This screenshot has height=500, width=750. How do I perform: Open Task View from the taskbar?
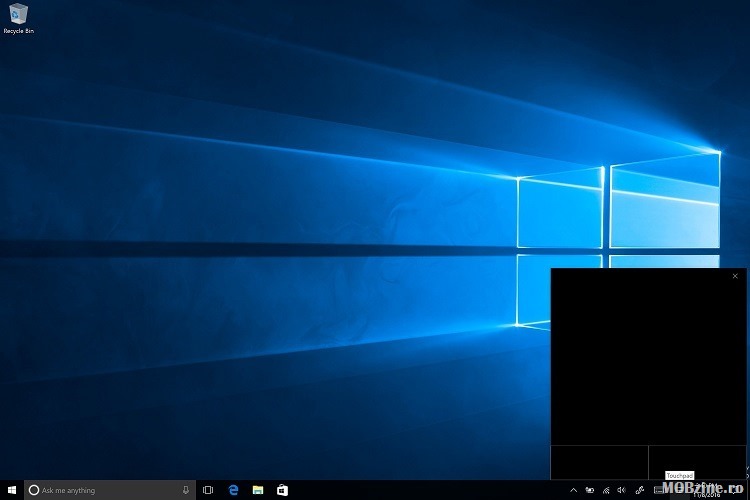(x=208, y=490)
